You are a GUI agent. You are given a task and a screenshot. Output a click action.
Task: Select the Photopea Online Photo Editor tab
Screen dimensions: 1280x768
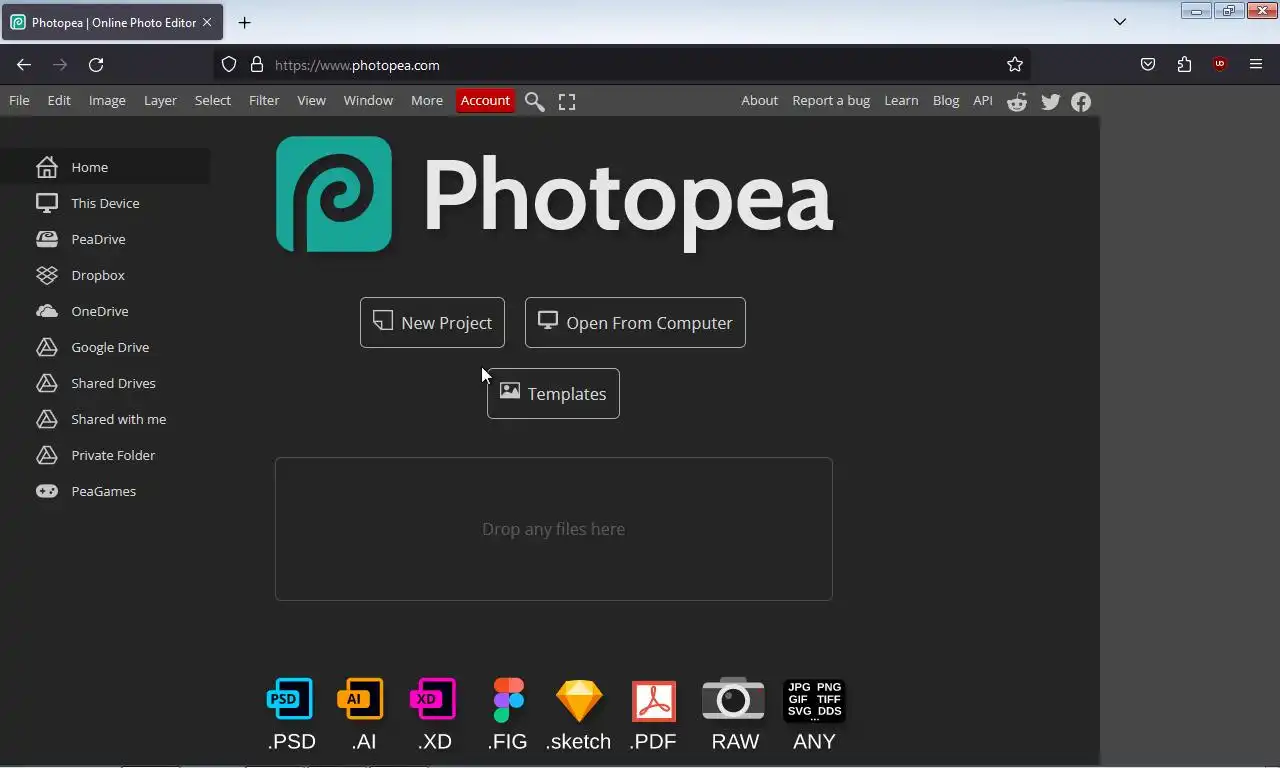pyautogui.click(x=112, y=22)
